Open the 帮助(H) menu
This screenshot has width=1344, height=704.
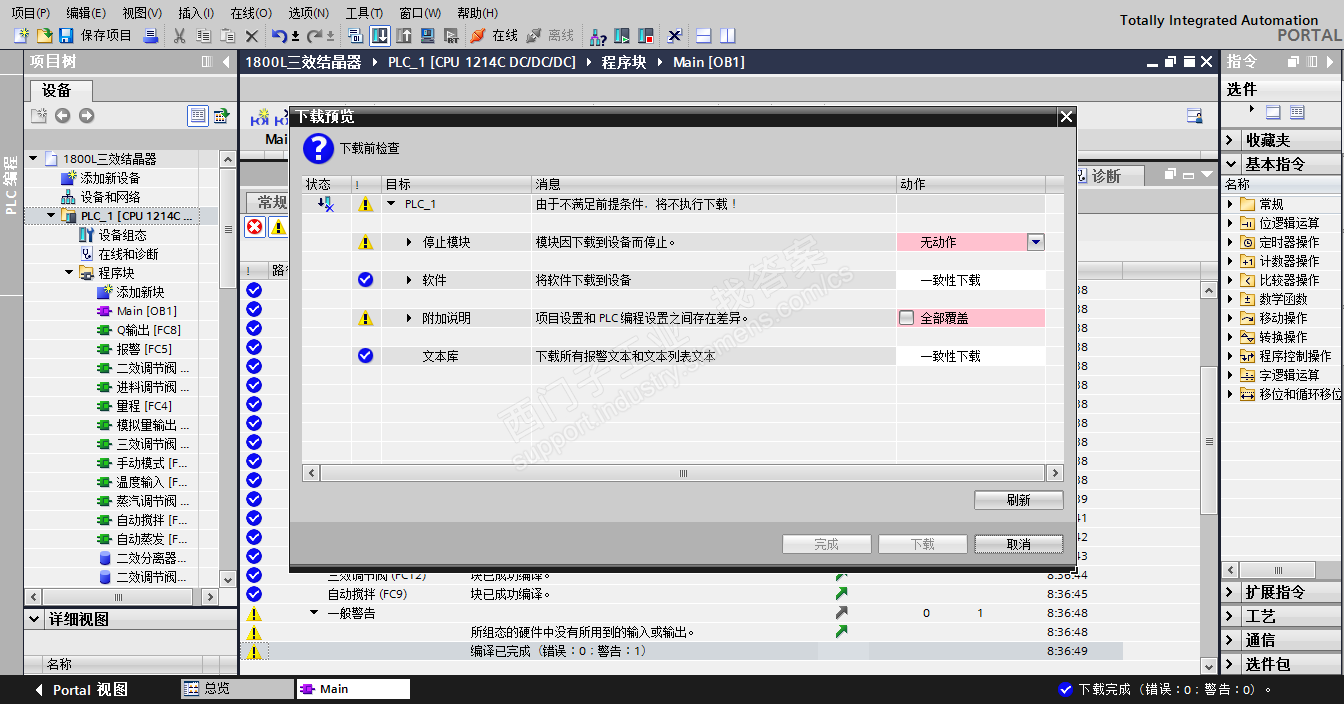pyautogui.click(x=477, y=13)
